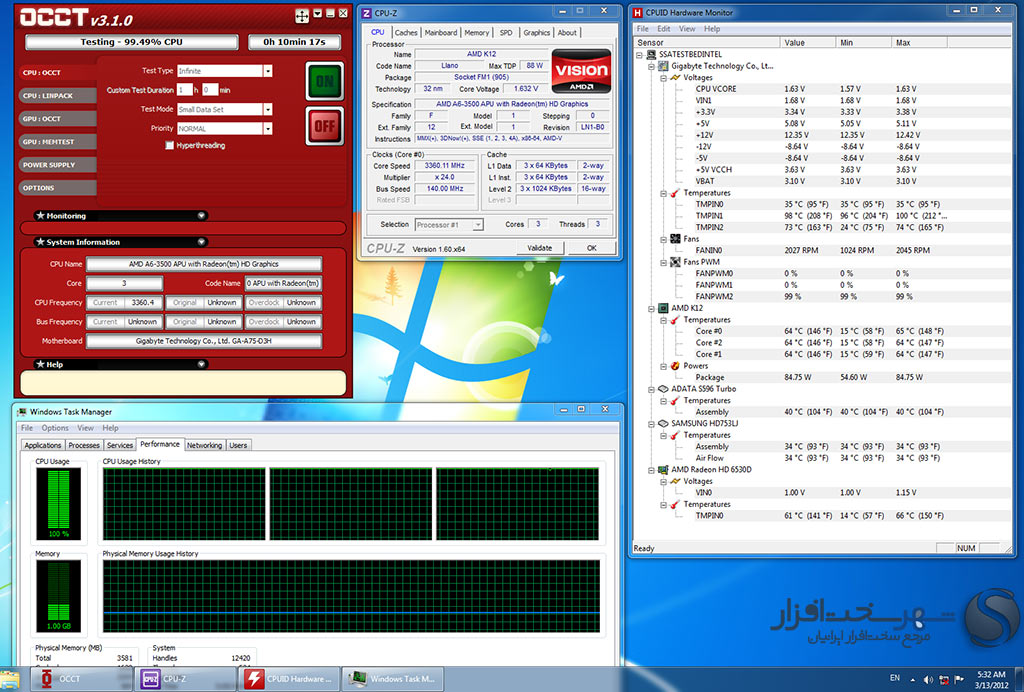Switch to the About tab in CPU-Z
This screenshot has height=692, width=1024.
point(567,33)
